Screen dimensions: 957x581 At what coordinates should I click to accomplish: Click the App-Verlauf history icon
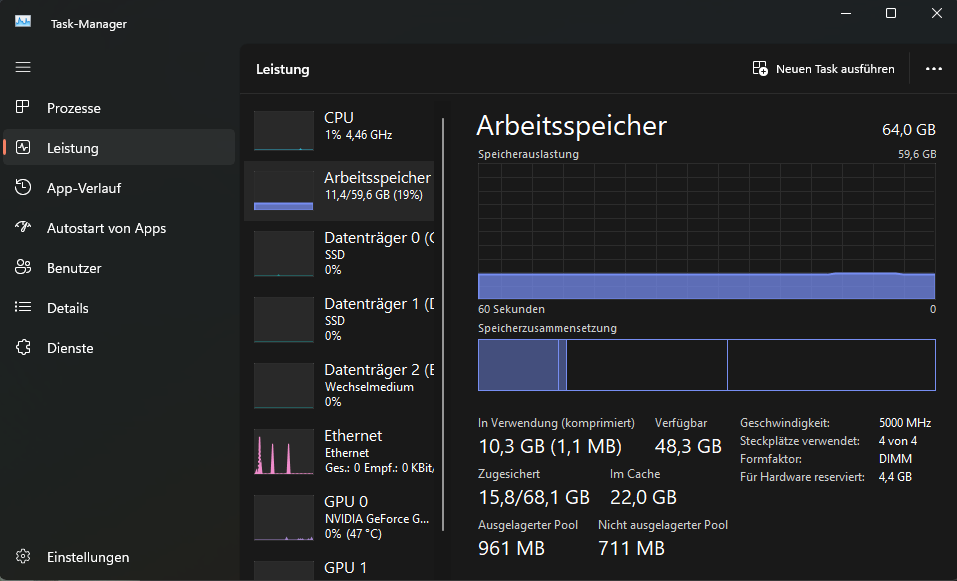click(x=23, y=188)
